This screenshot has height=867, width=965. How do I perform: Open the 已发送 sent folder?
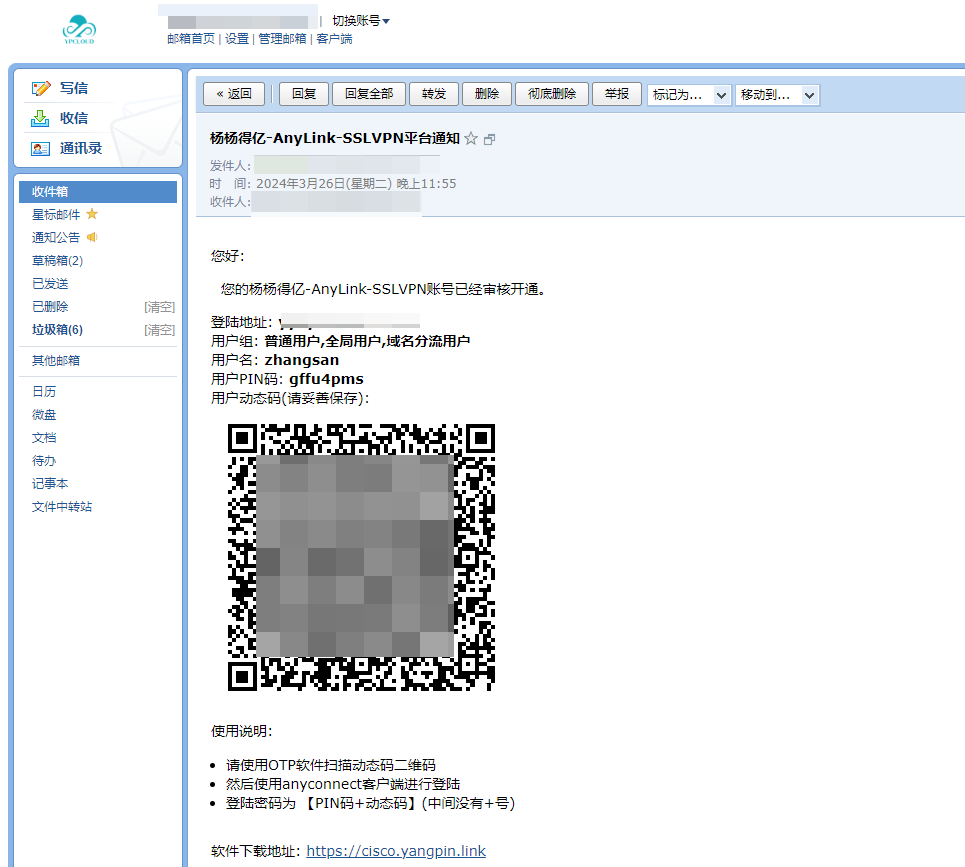(x=50, y=284)
